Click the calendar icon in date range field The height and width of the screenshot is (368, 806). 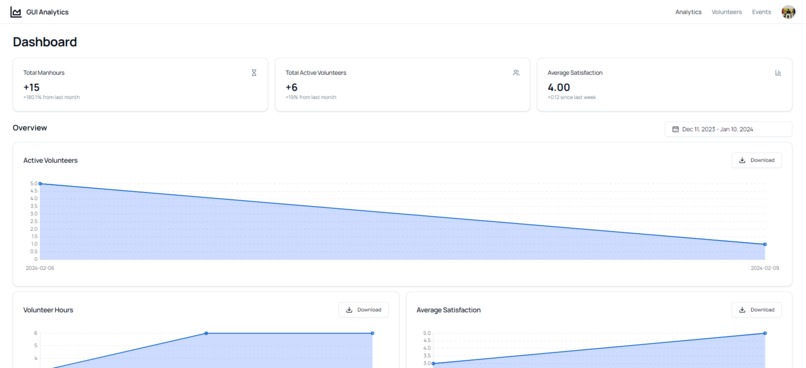[x=675, y=130]
